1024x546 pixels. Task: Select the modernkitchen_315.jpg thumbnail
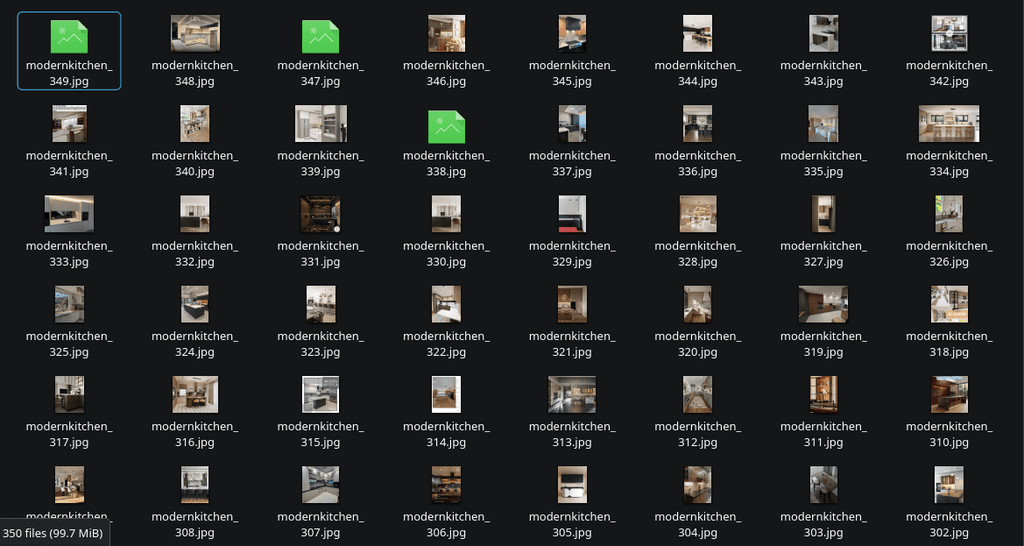click(320, 394)
